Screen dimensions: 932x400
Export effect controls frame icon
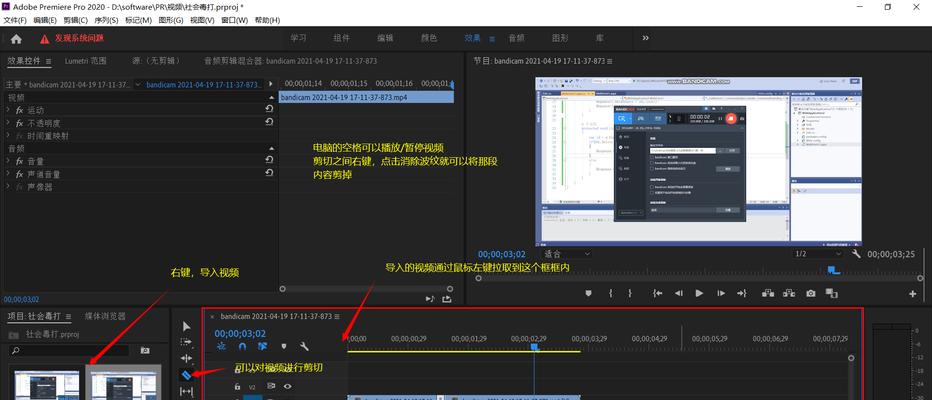[x=448, y=300]
